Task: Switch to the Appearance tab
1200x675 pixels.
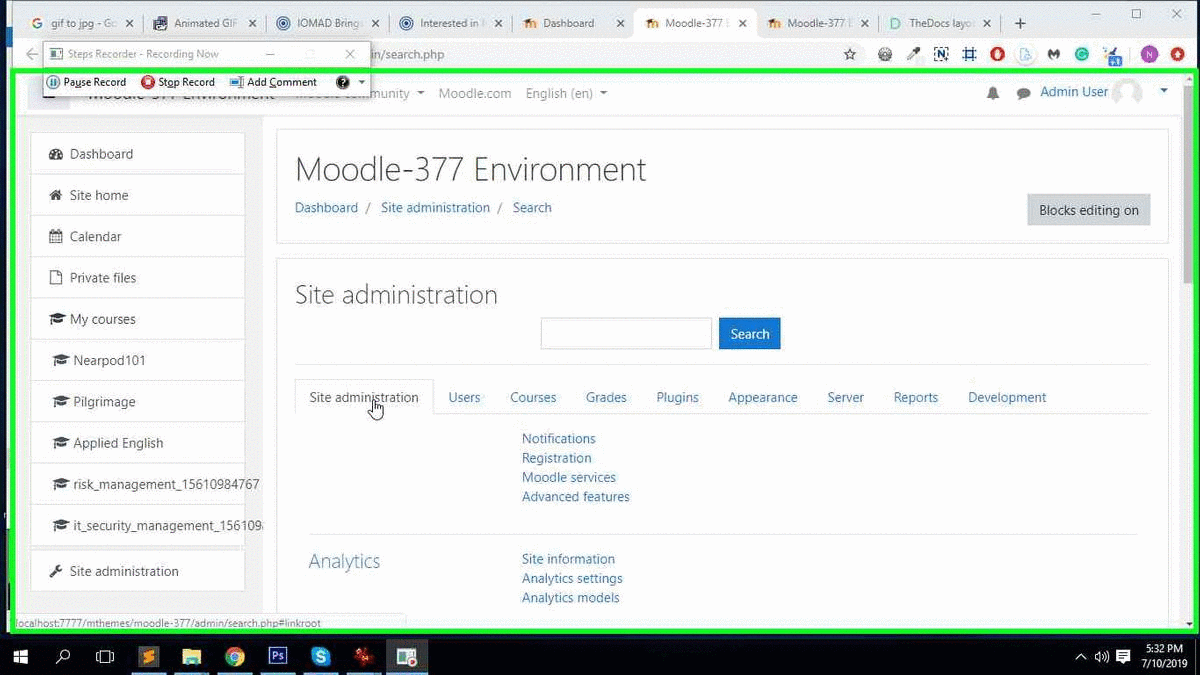Action: (763, 397)
